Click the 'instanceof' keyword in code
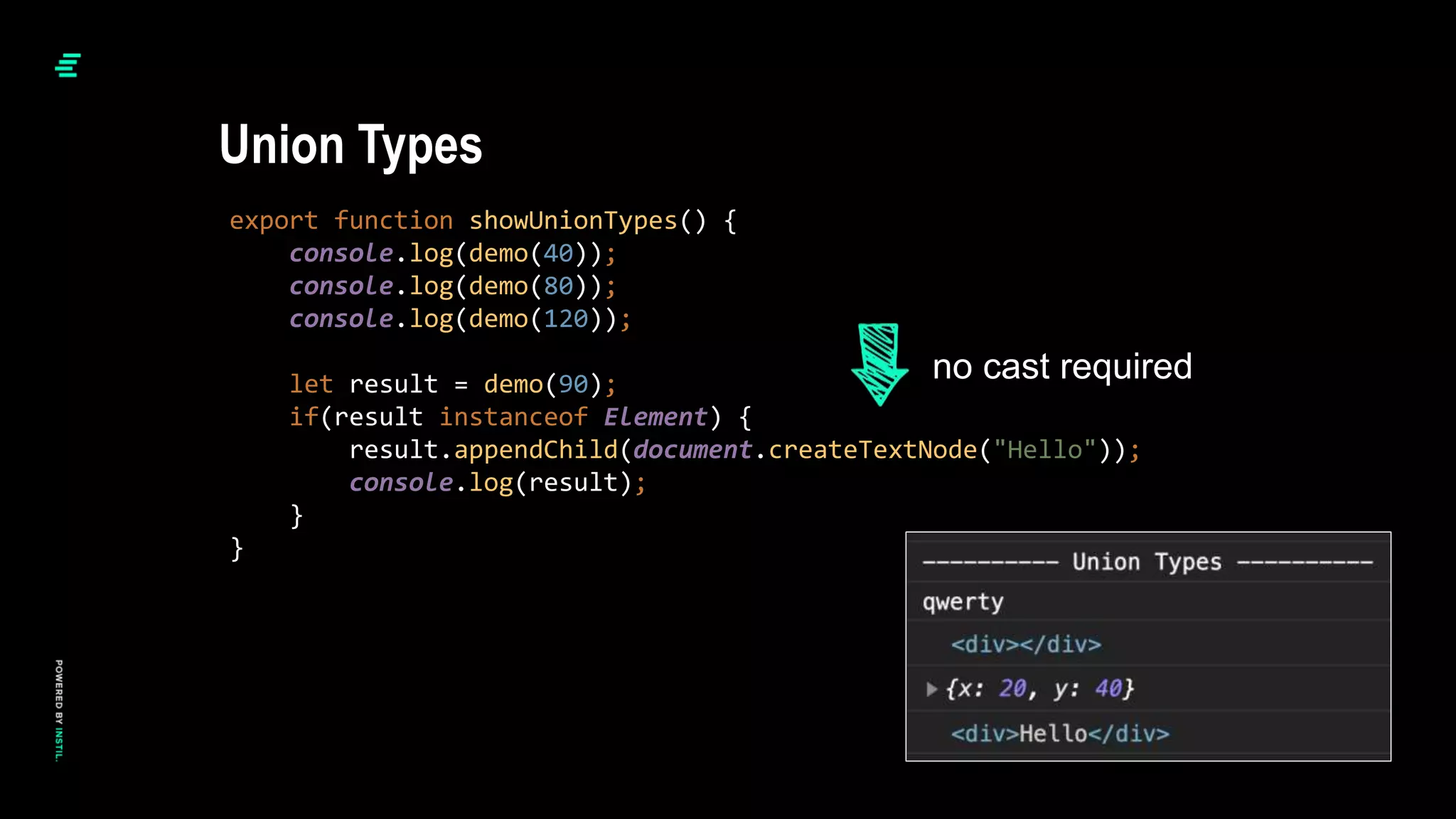 coord(513,417)
